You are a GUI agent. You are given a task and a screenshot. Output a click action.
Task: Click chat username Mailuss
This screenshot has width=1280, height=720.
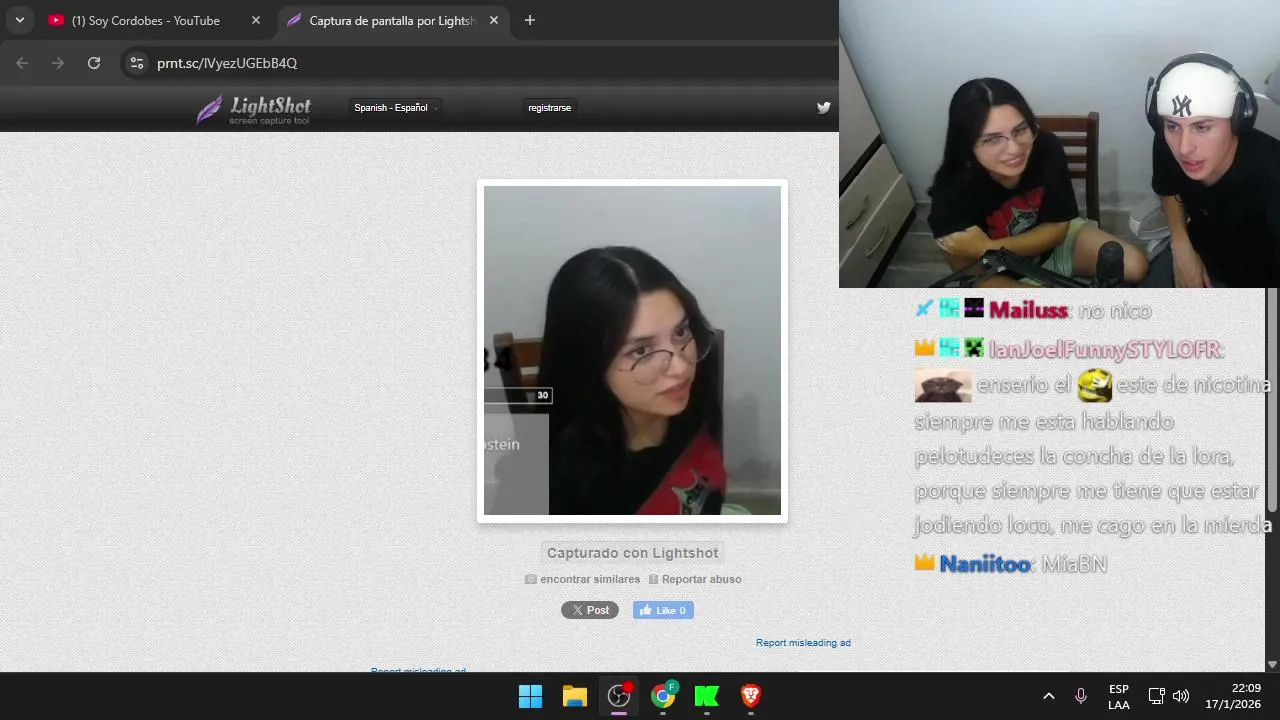tap(1028, 310)
